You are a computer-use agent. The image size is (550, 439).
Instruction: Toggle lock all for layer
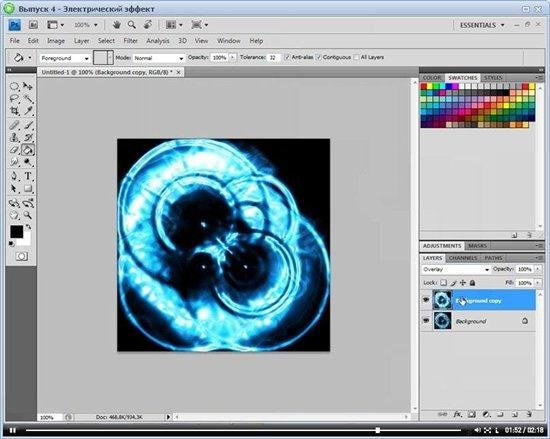(472, 283)
